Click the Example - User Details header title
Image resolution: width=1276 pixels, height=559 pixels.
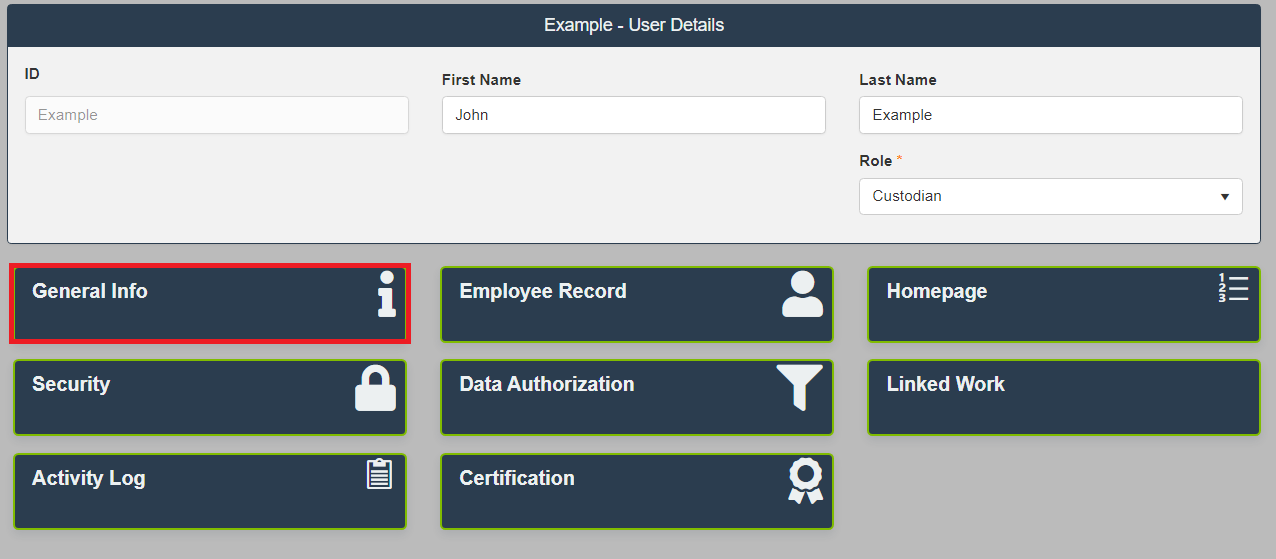pos(634,25)
